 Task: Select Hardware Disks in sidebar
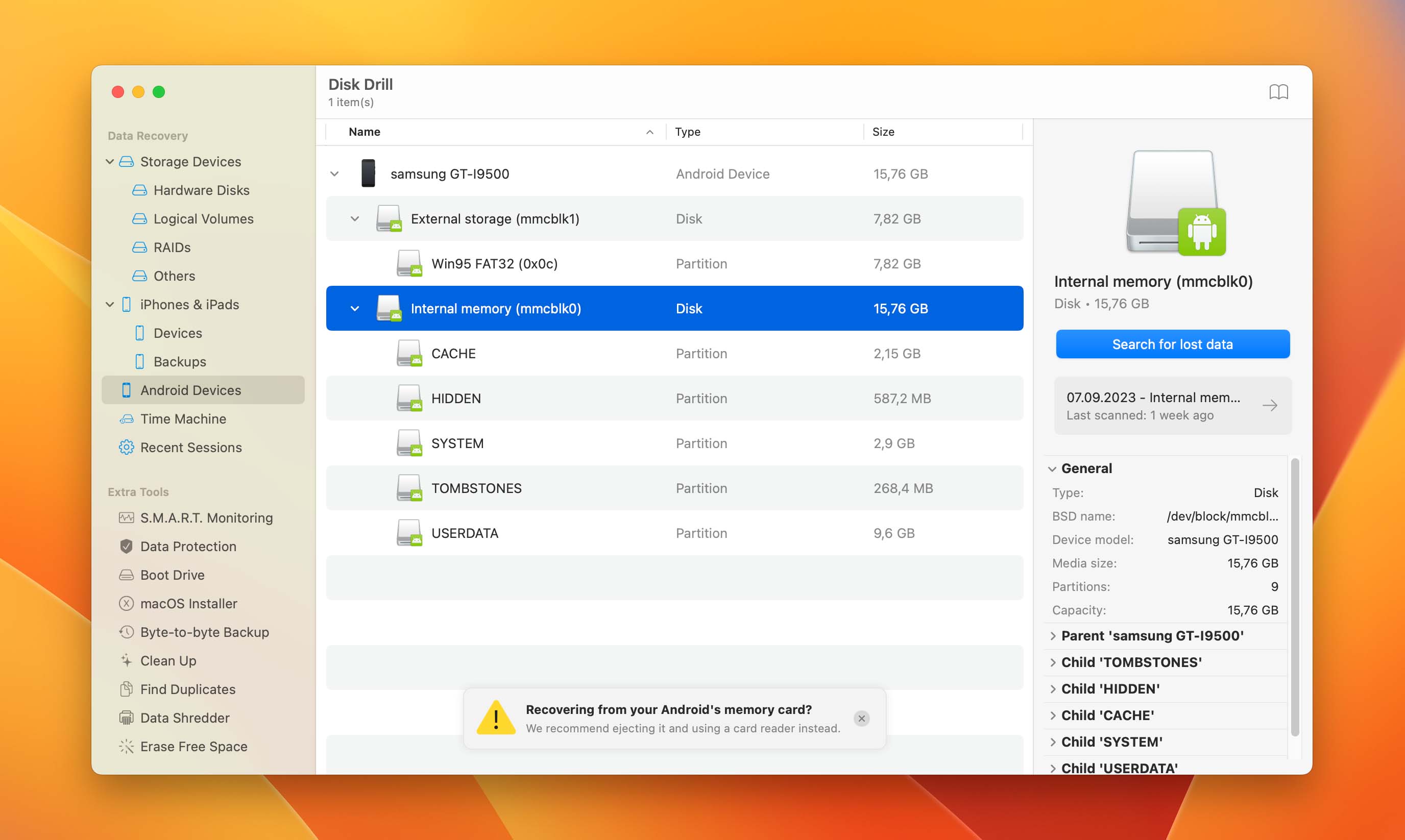click(x=202, y=190)
